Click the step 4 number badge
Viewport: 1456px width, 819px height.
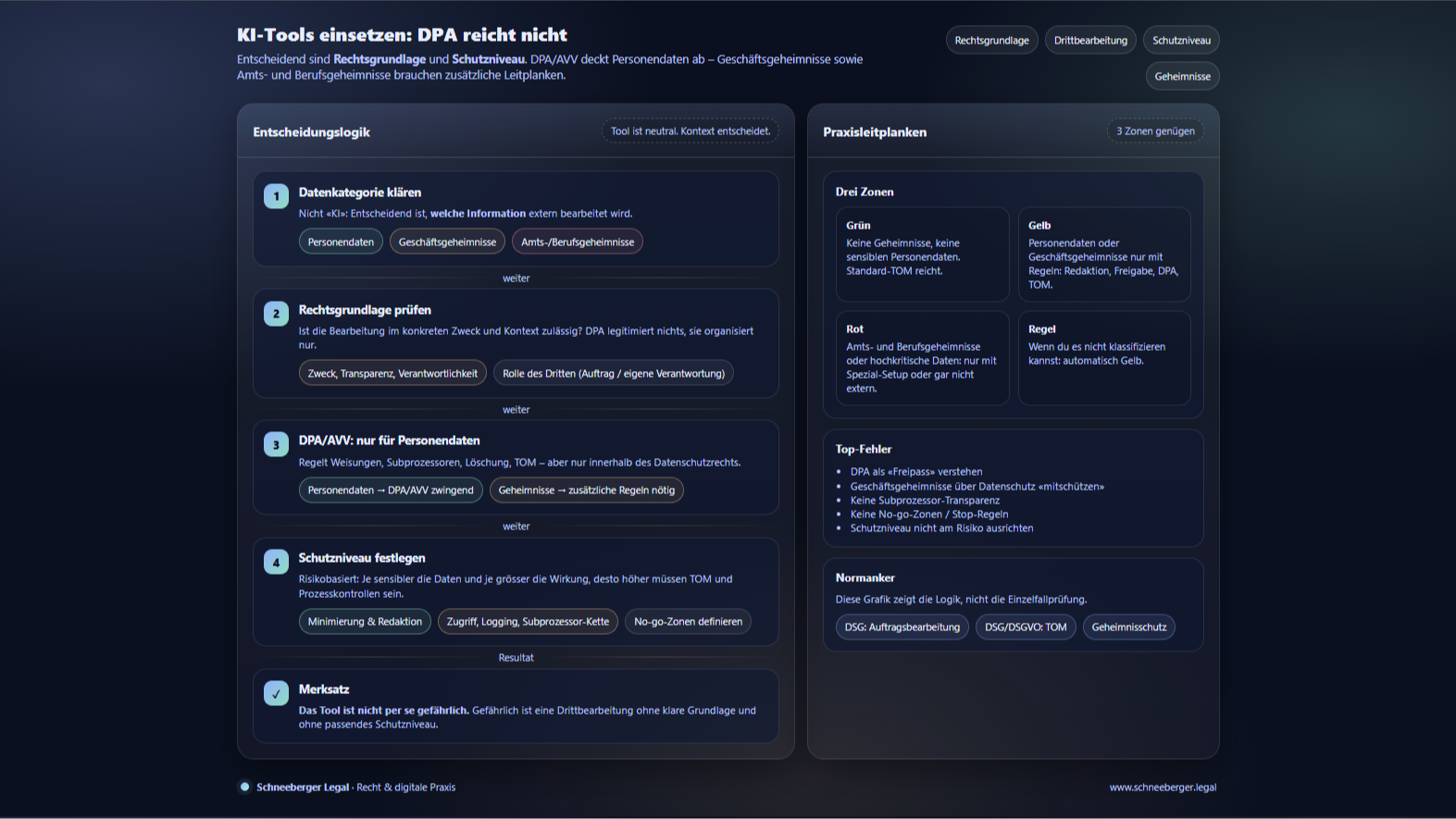(x=276, y=562)
